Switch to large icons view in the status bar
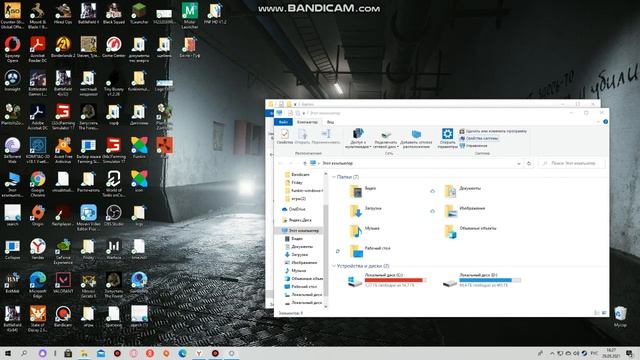 (604, 313)
